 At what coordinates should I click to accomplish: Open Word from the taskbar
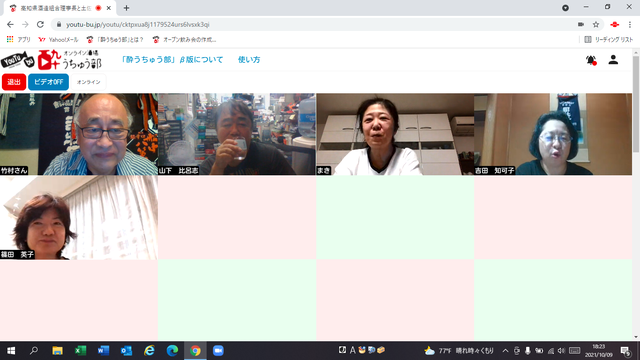pos(103,351)
